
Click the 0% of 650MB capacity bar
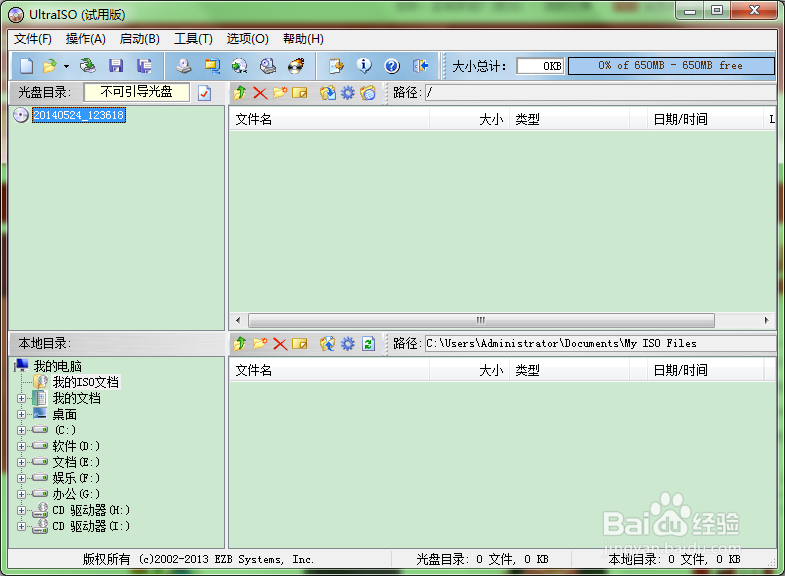pyautogui.click(x=671, y=66)
